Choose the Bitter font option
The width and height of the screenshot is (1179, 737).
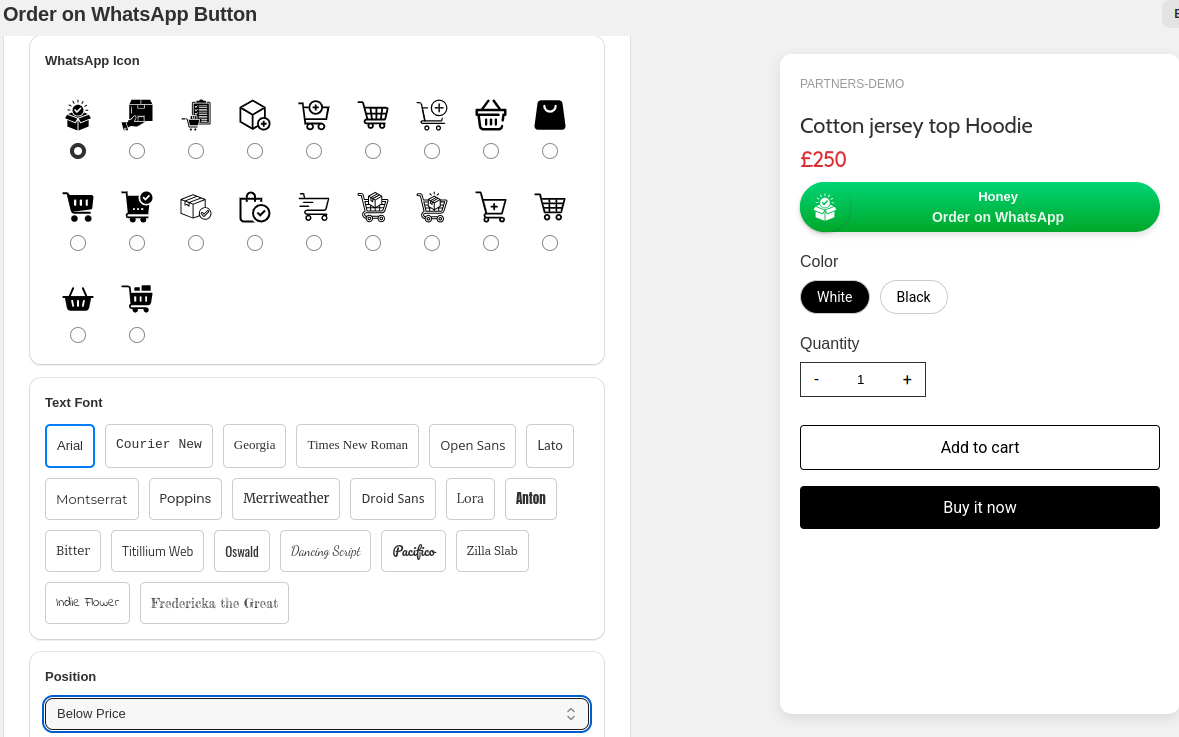point(73,551)
